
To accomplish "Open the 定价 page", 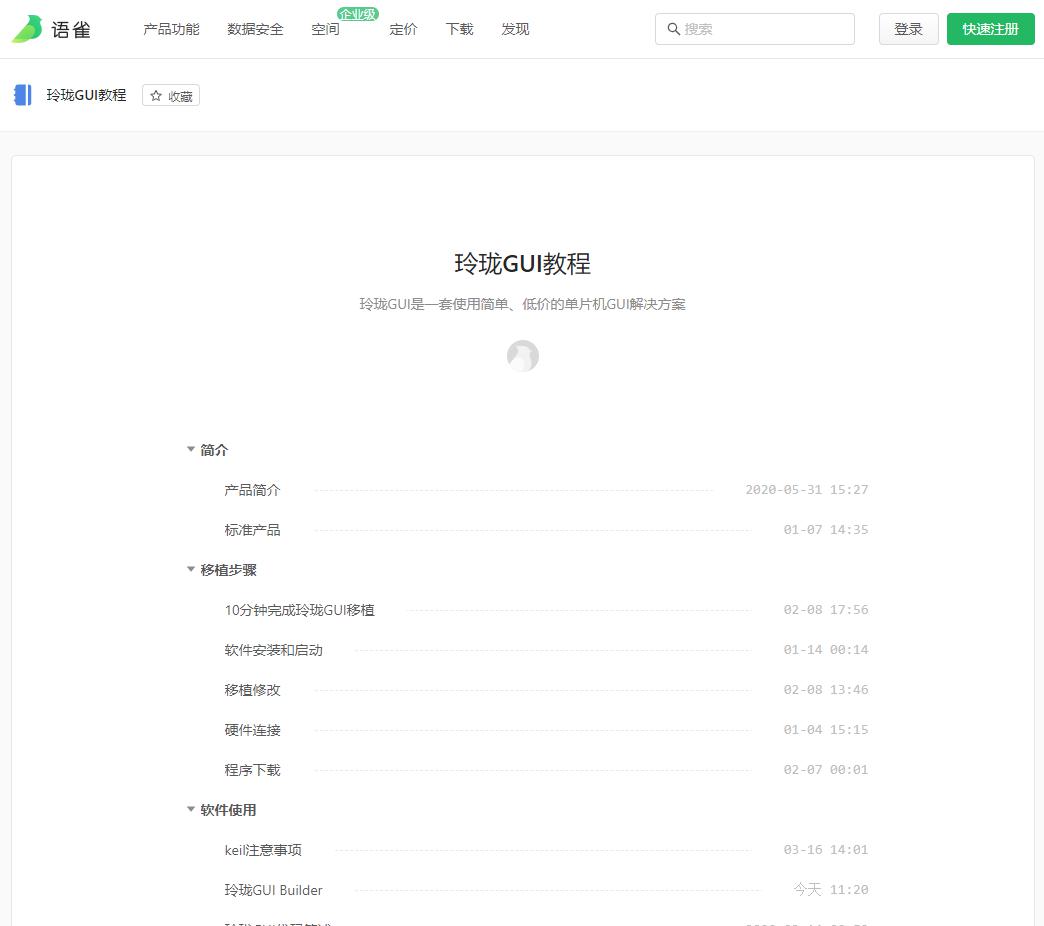I will (403, 29).
